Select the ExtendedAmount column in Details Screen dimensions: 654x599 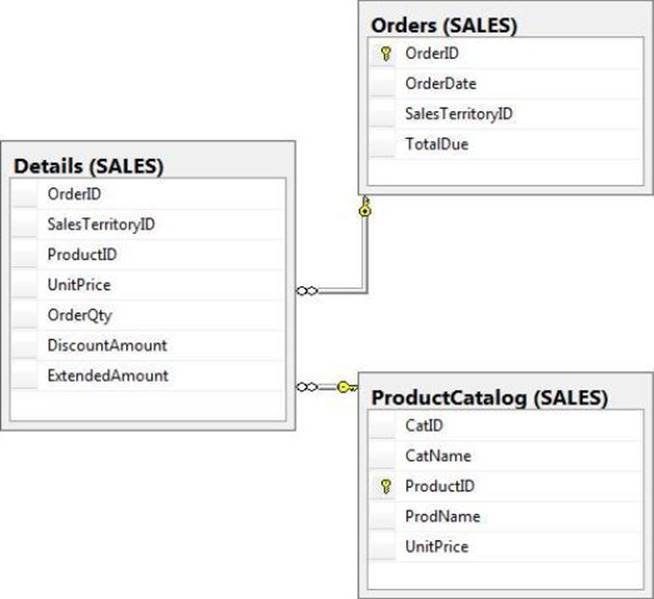click(x=108, y=375)
